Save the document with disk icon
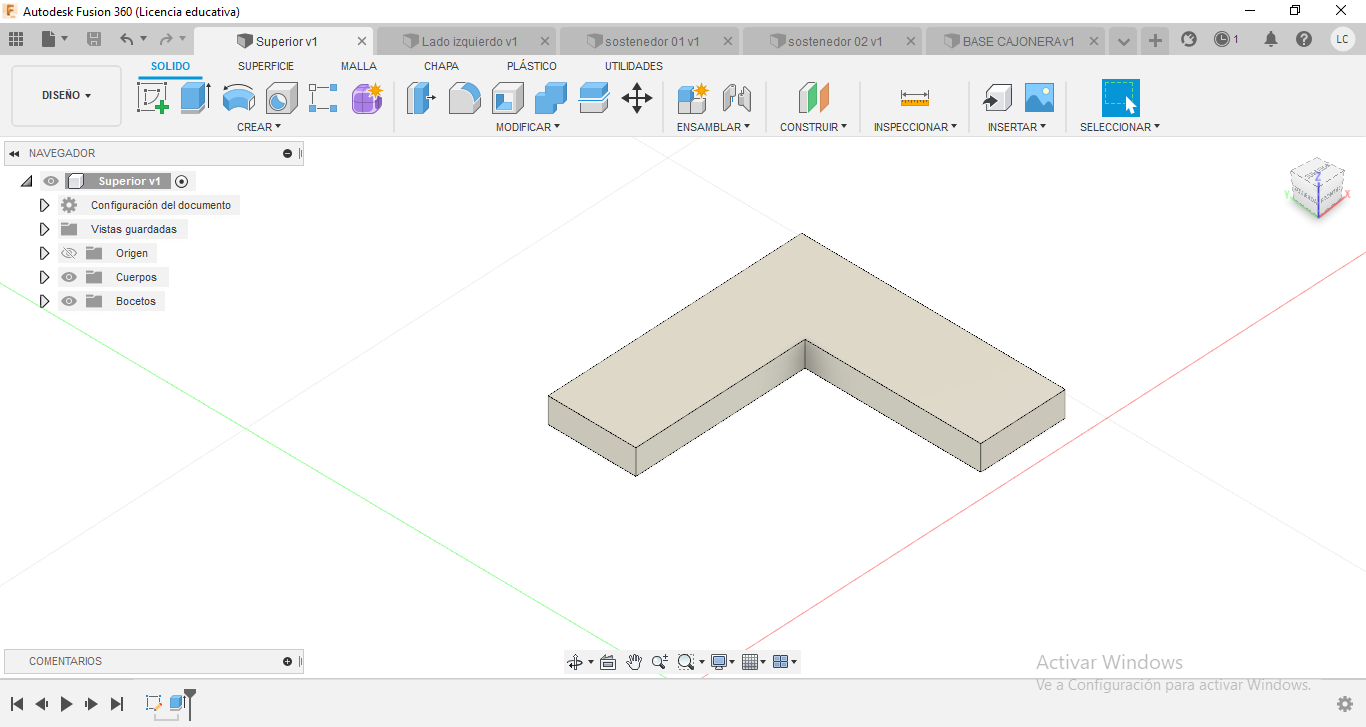The width and height of the screenshot is (1366, 727). pos(94,39)
